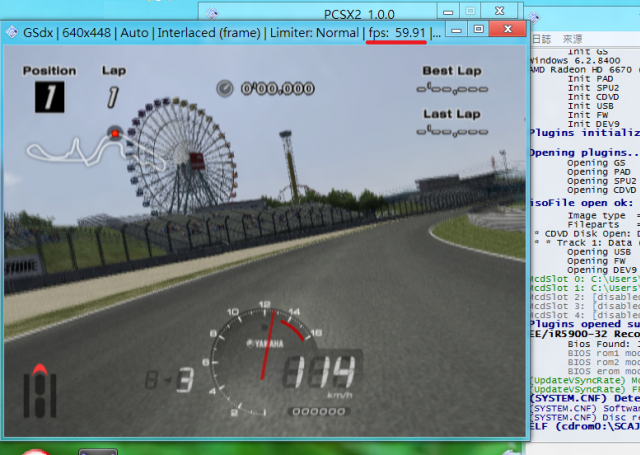Image resolution: width=640 pixels, height=455 pixels.
Task: Select the BIOS rom1 log line
Action: coord(604,353)
